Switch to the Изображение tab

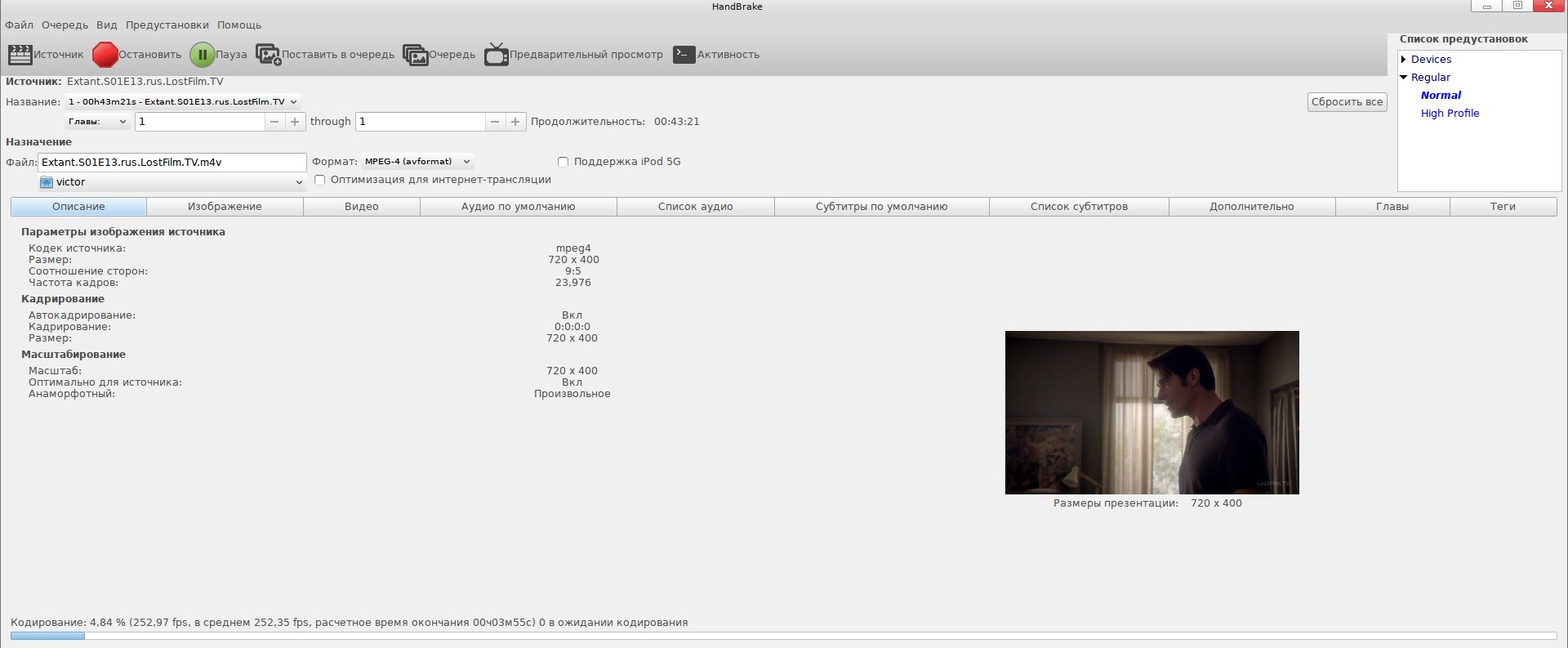click(x=225, y=207)
